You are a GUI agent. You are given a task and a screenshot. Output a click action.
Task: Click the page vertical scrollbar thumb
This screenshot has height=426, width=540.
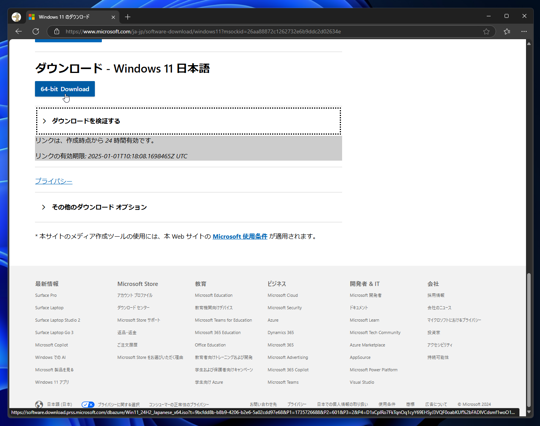529,339
